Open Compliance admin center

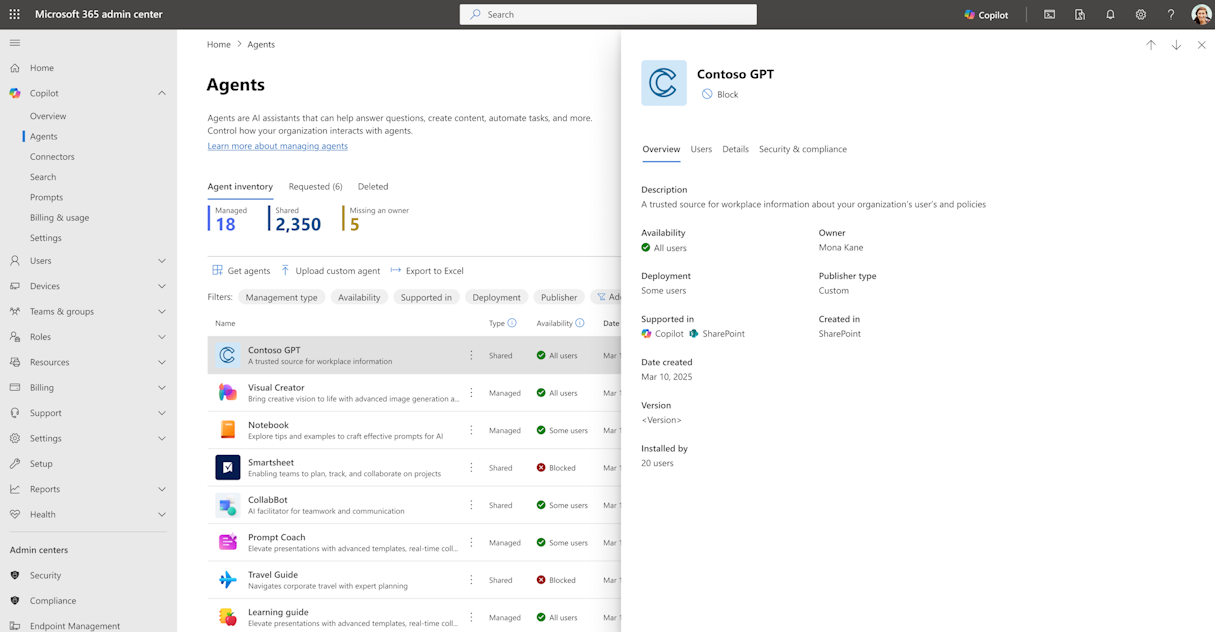pyautogui.click(x=53, y=601)
